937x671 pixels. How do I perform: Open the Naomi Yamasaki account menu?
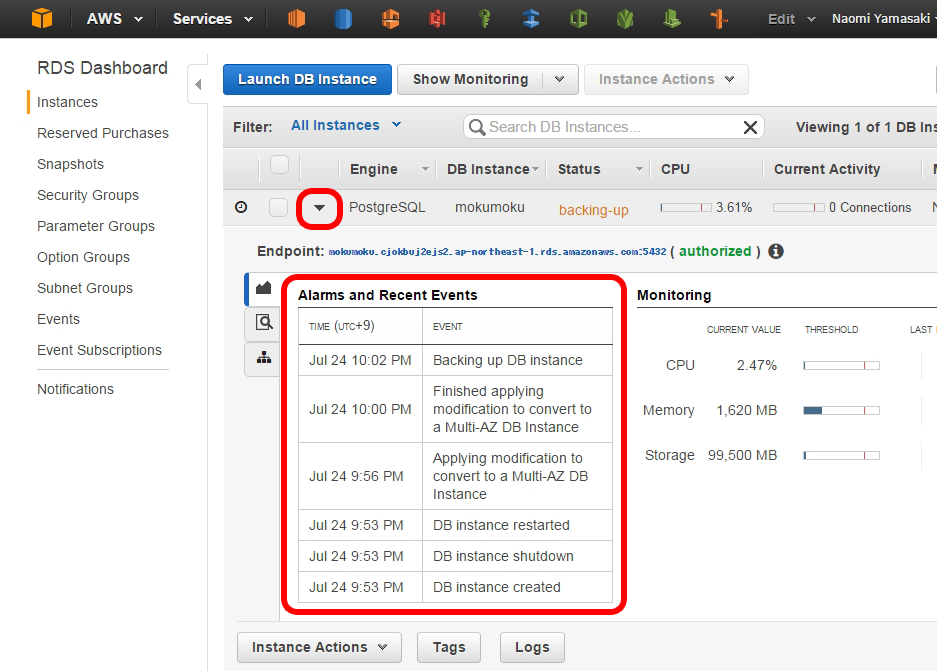884,19
